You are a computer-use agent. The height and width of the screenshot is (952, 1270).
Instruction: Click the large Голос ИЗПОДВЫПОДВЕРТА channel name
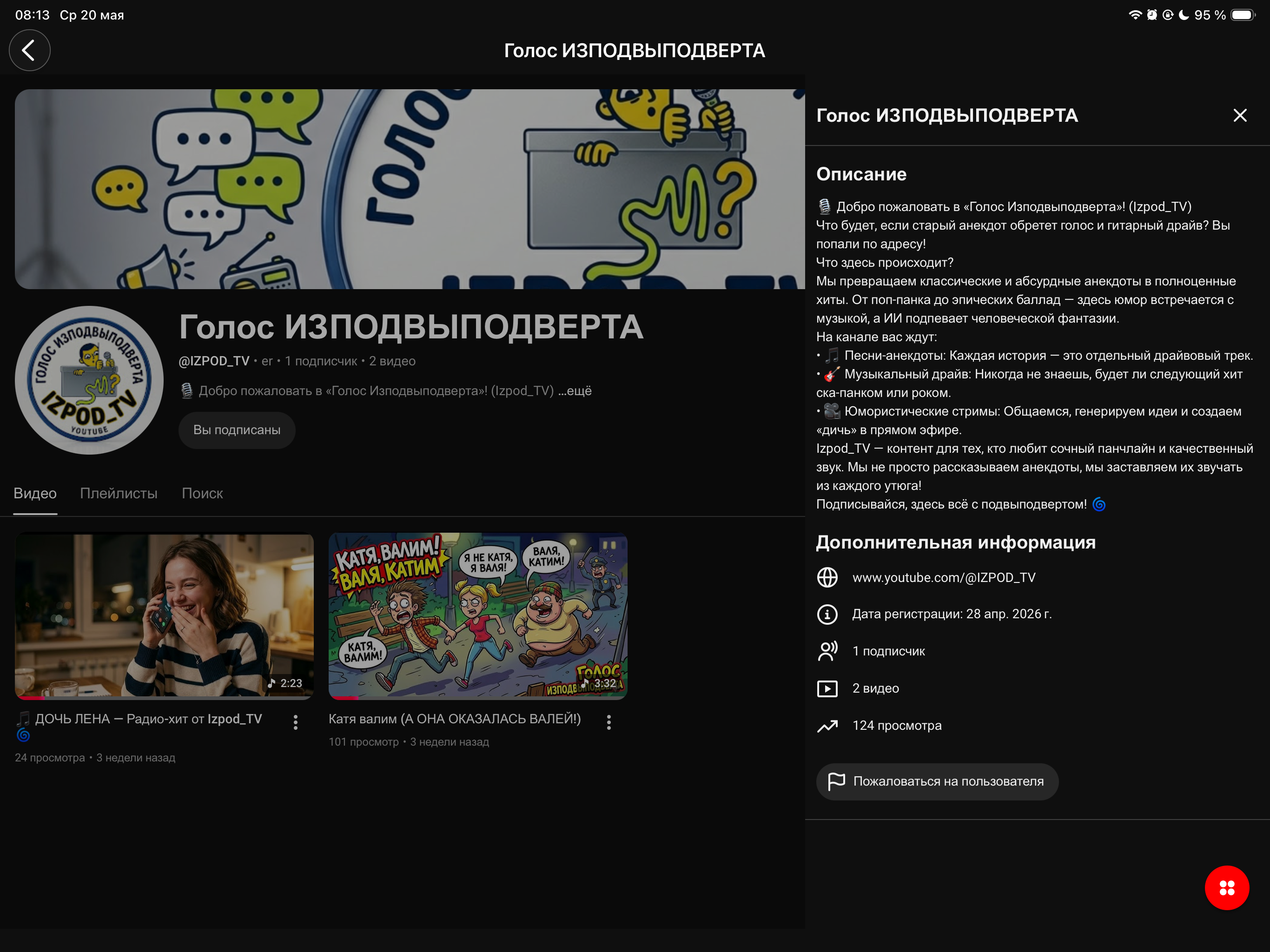click(411, 327)
